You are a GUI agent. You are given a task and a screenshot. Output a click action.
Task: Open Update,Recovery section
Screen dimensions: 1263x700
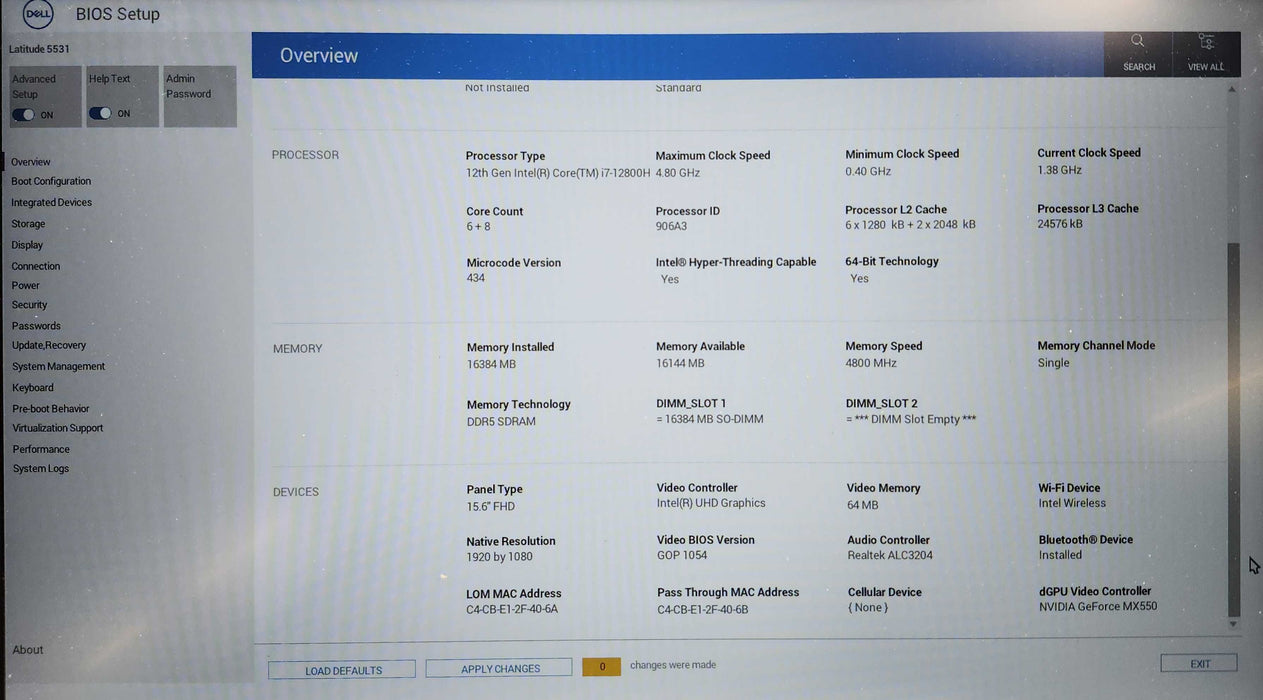click(49, 345)
